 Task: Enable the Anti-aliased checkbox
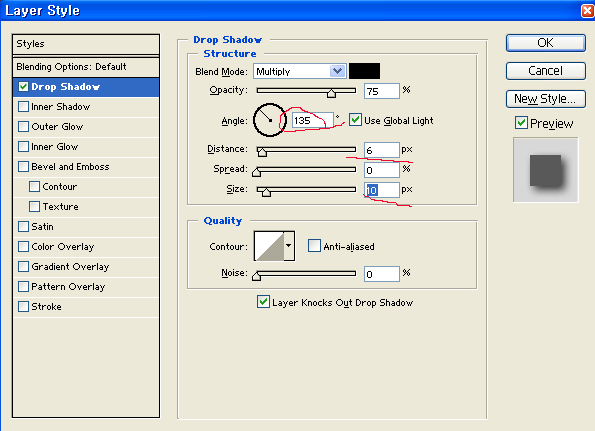pyautogui.click(x=314, y=246)
